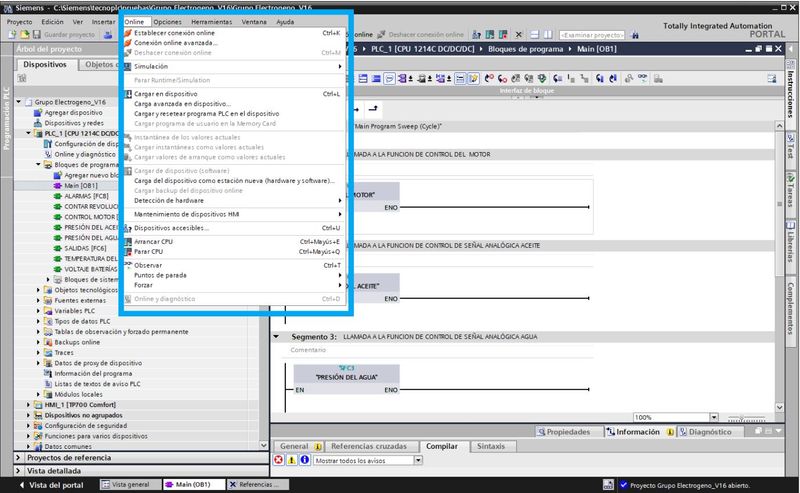
Task: Toggle the blue information filter button
Action: tap(305, 460)
